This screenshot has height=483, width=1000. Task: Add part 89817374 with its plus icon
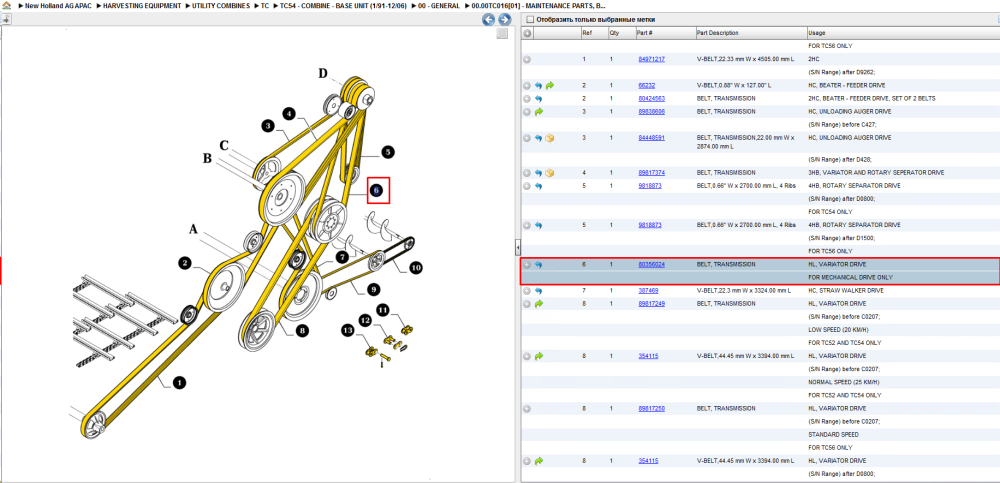pyautogui.click(x=527, y=173)
